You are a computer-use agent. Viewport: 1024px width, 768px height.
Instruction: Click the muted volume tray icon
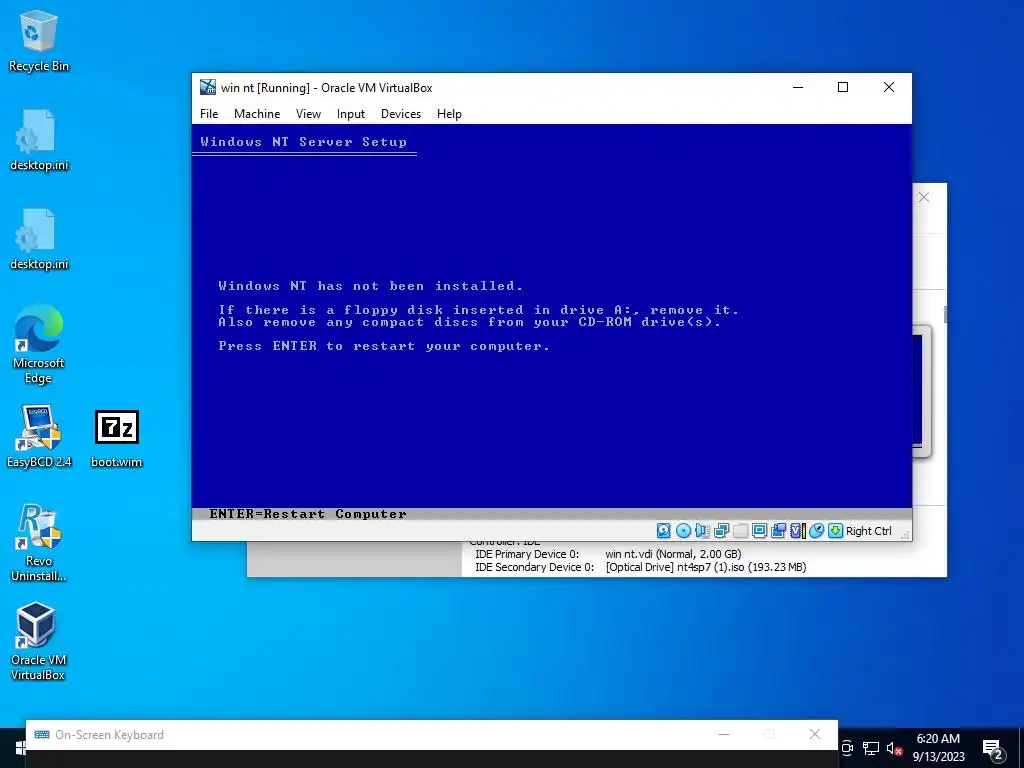pyautogui.click(x=894, y=748)
